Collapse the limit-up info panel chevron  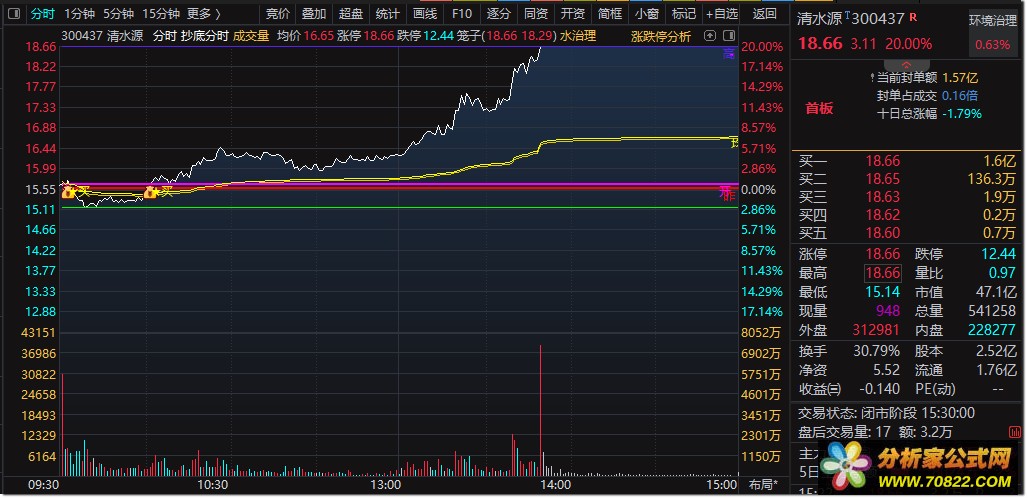coord(907,64)
